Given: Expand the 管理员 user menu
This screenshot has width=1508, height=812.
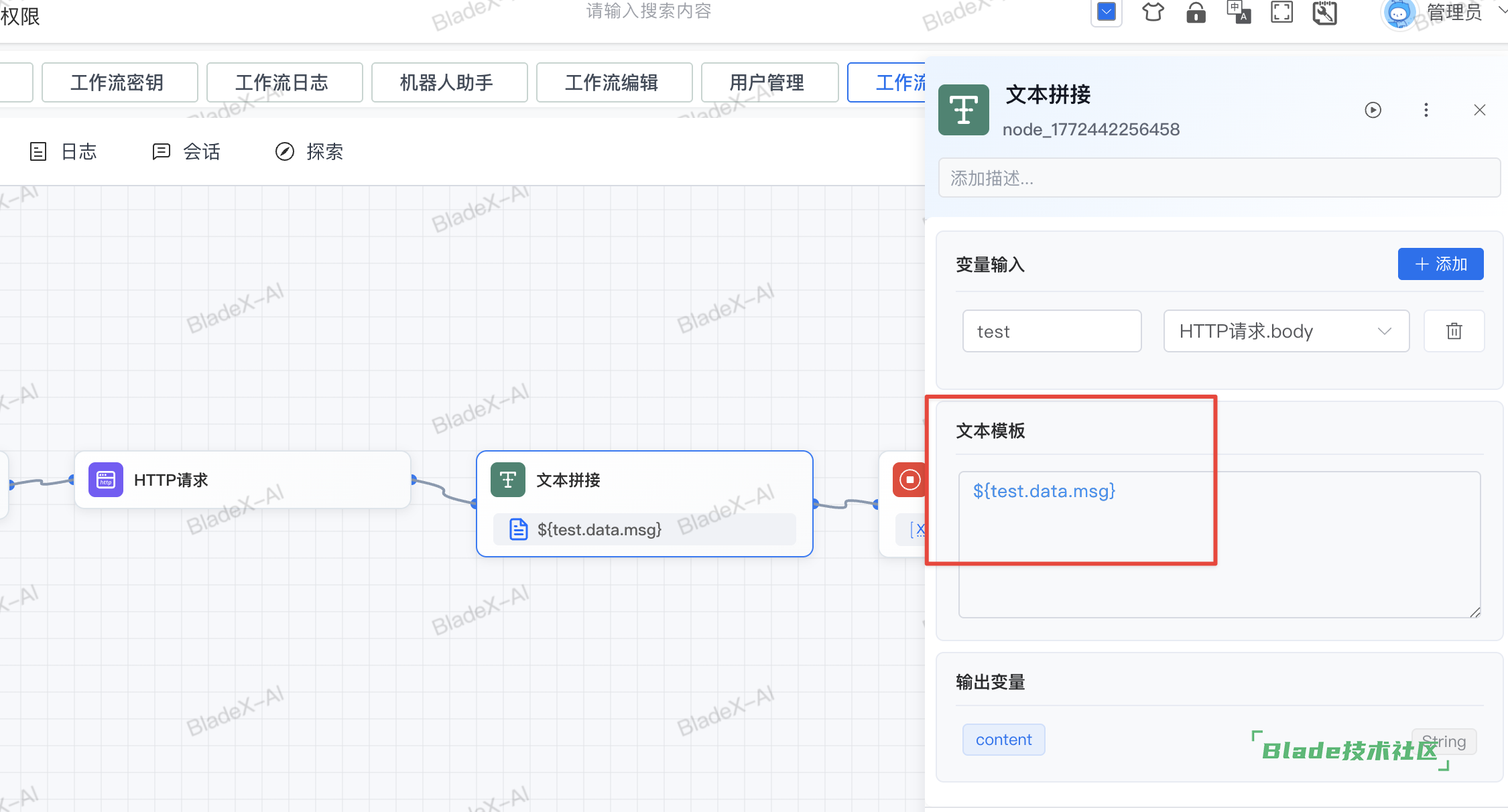Looking at the screenshot, I should (x=1454, y=12).
